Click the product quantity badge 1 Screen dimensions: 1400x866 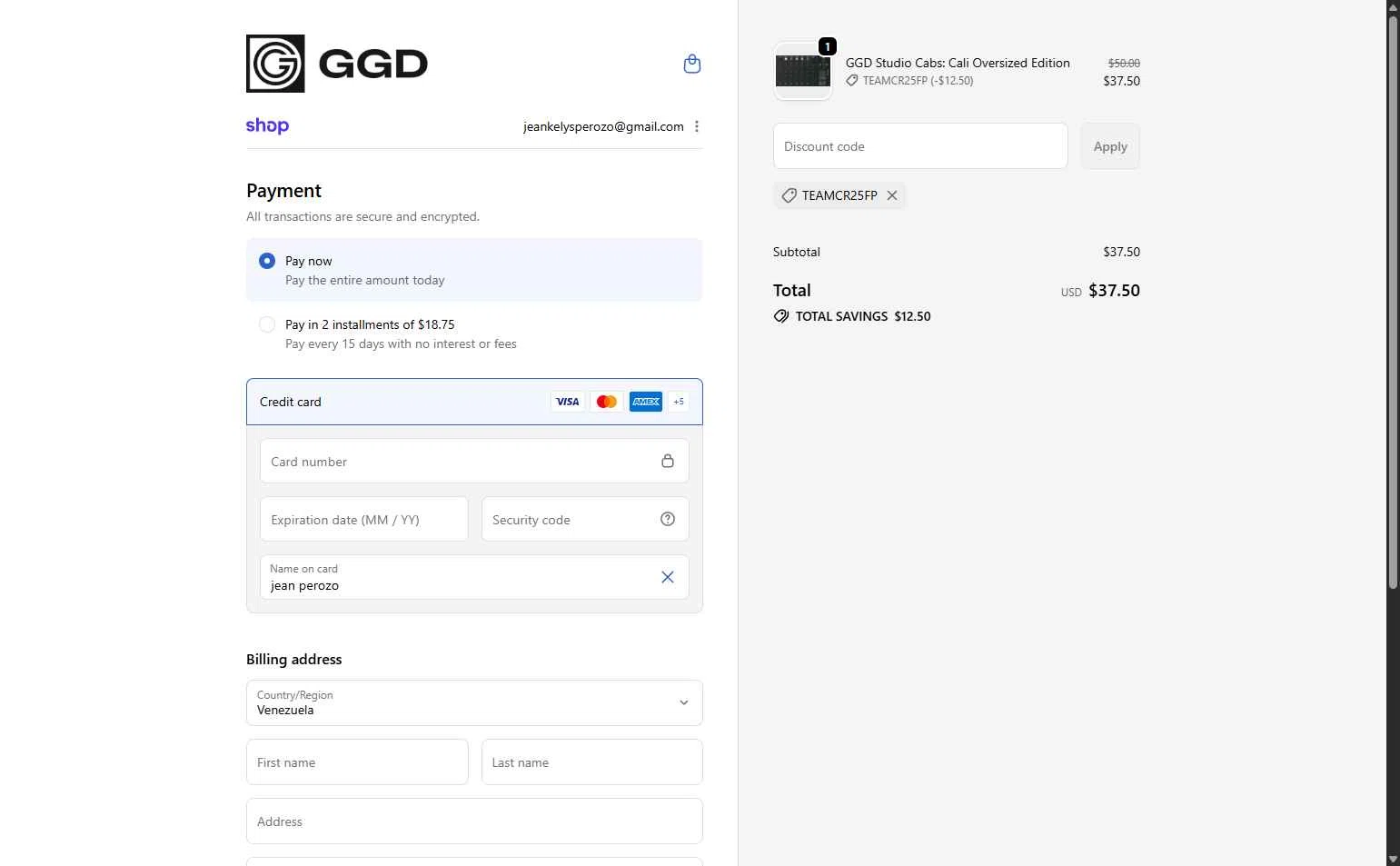click(x=828, y=46)
